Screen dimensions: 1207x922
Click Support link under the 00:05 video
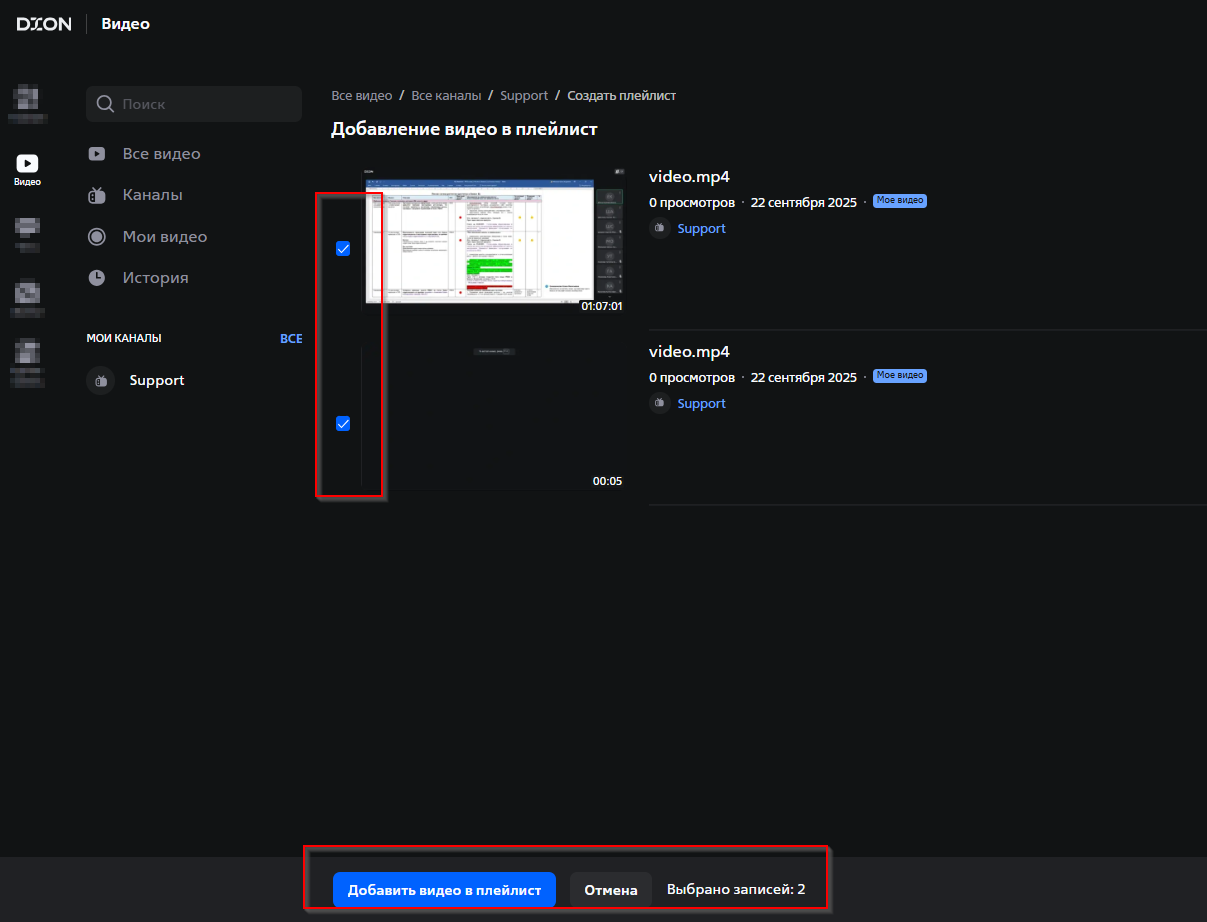[701, 404]
